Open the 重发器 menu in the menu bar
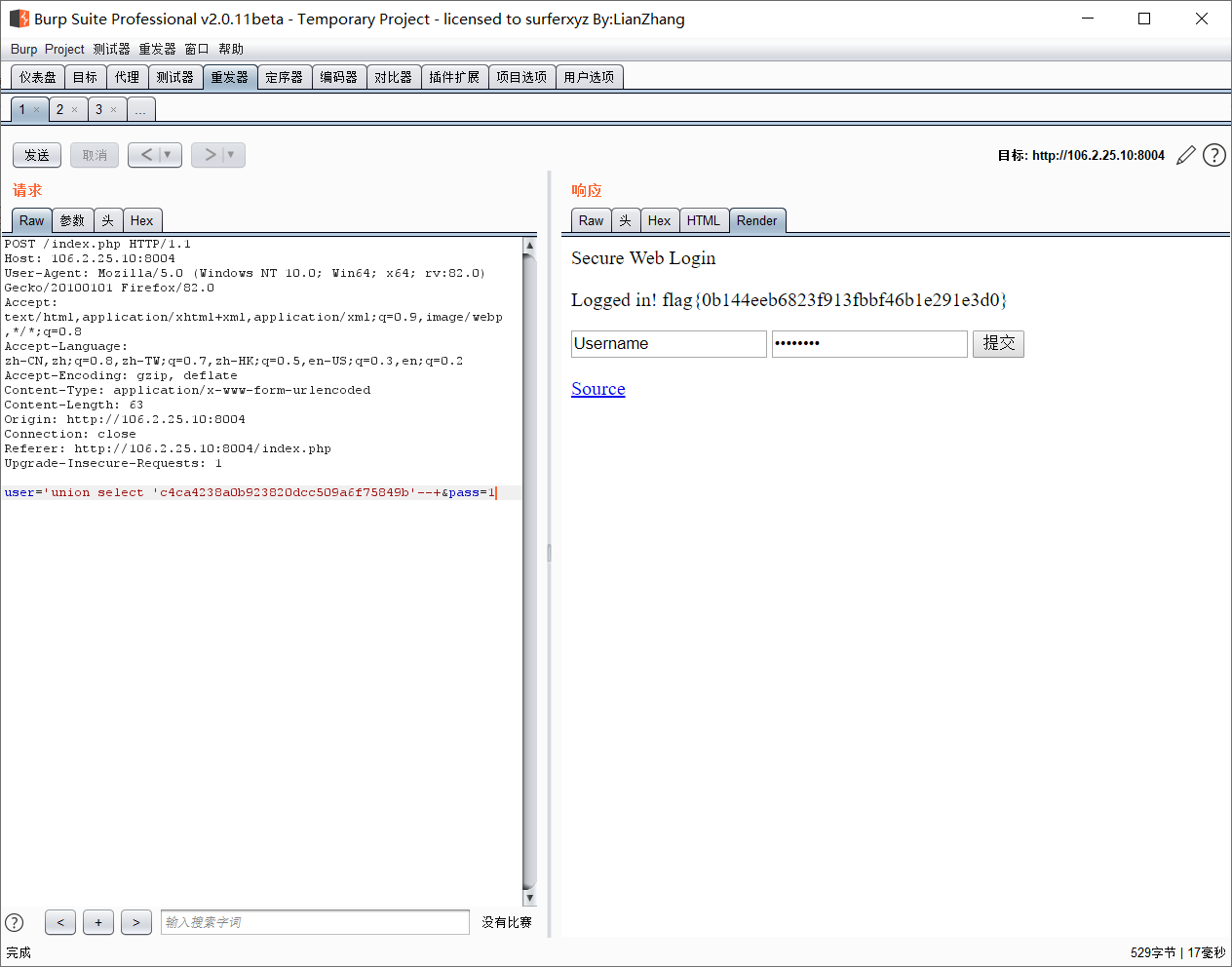Viewport: 1232px width, 967px height. tap(157, 49)
